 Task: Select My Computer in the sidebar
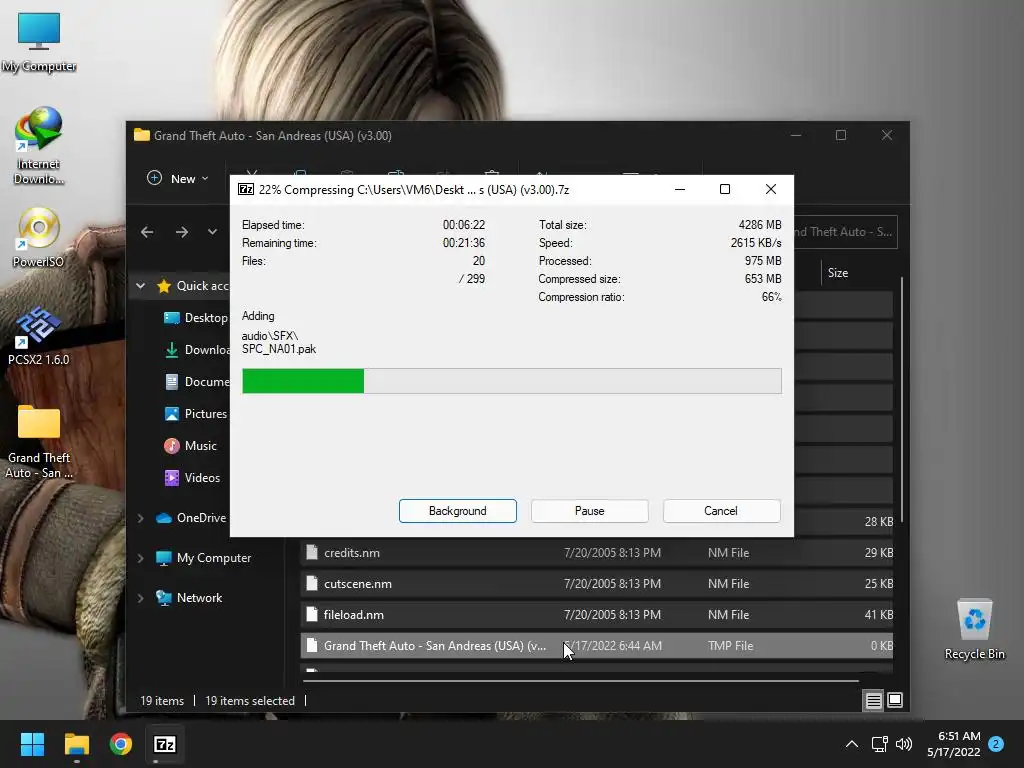pyautogui.click(x=203, y=558)
